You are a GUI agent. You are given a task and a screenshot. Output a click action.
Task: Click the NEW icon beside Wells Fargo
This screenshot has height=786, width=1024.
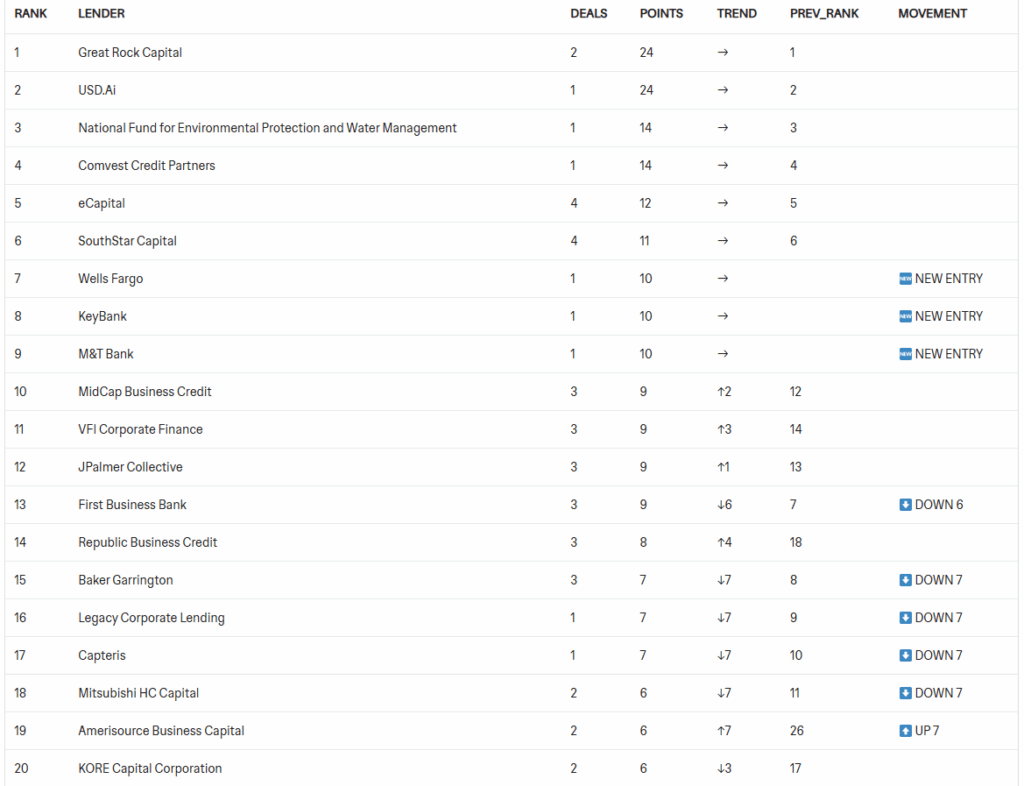tap(905, 279)
